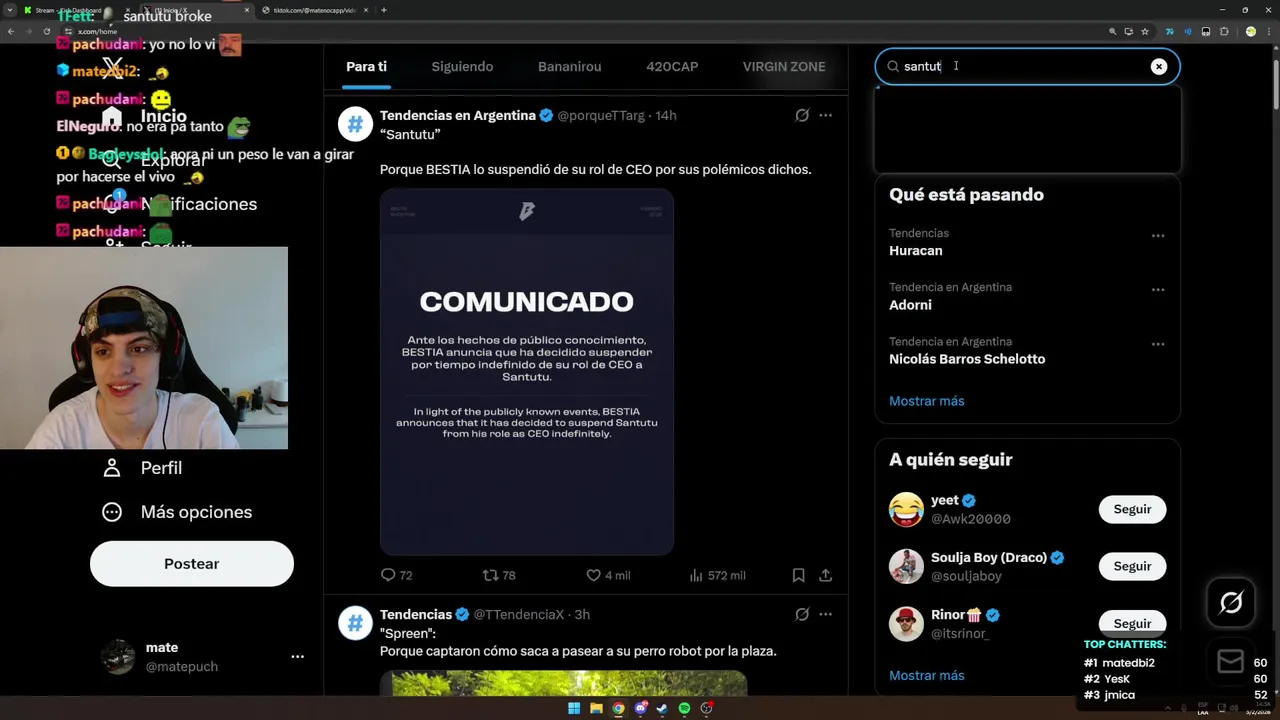Follow the Rinor account
The width and height of the screenshot is (1280, 720).
coord(1132,623)
